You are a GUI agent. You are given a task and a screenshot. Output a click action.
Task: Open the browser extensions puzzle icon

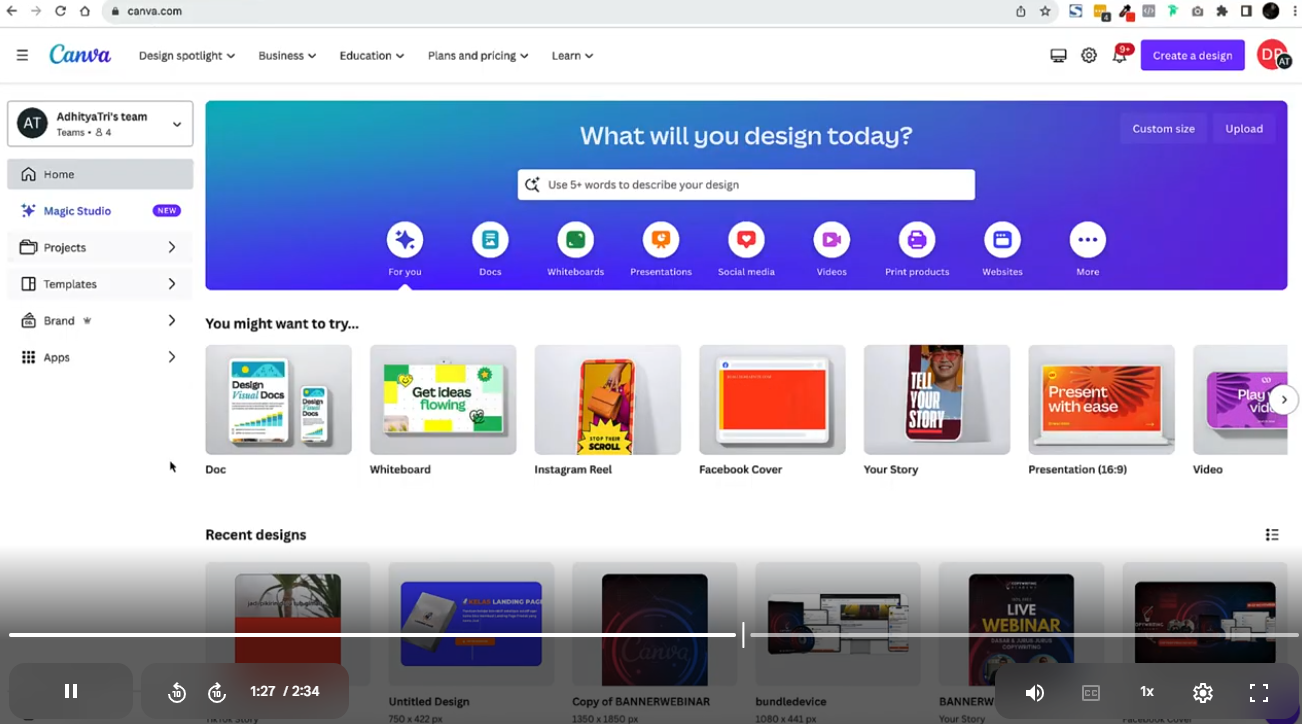[1222, 11]
